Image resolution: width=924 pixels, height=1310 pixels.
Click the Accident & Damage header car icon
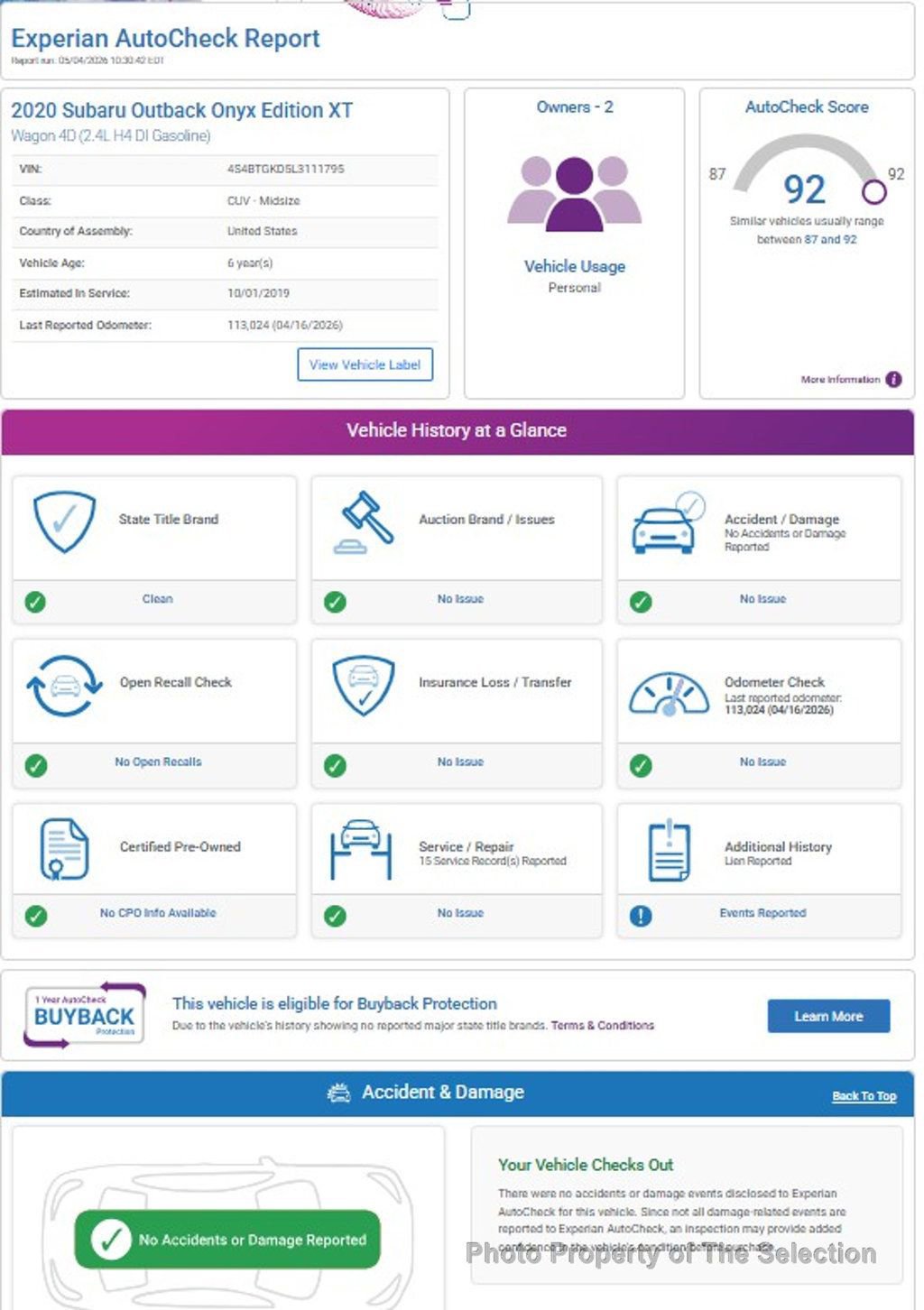click(338, 1093)
